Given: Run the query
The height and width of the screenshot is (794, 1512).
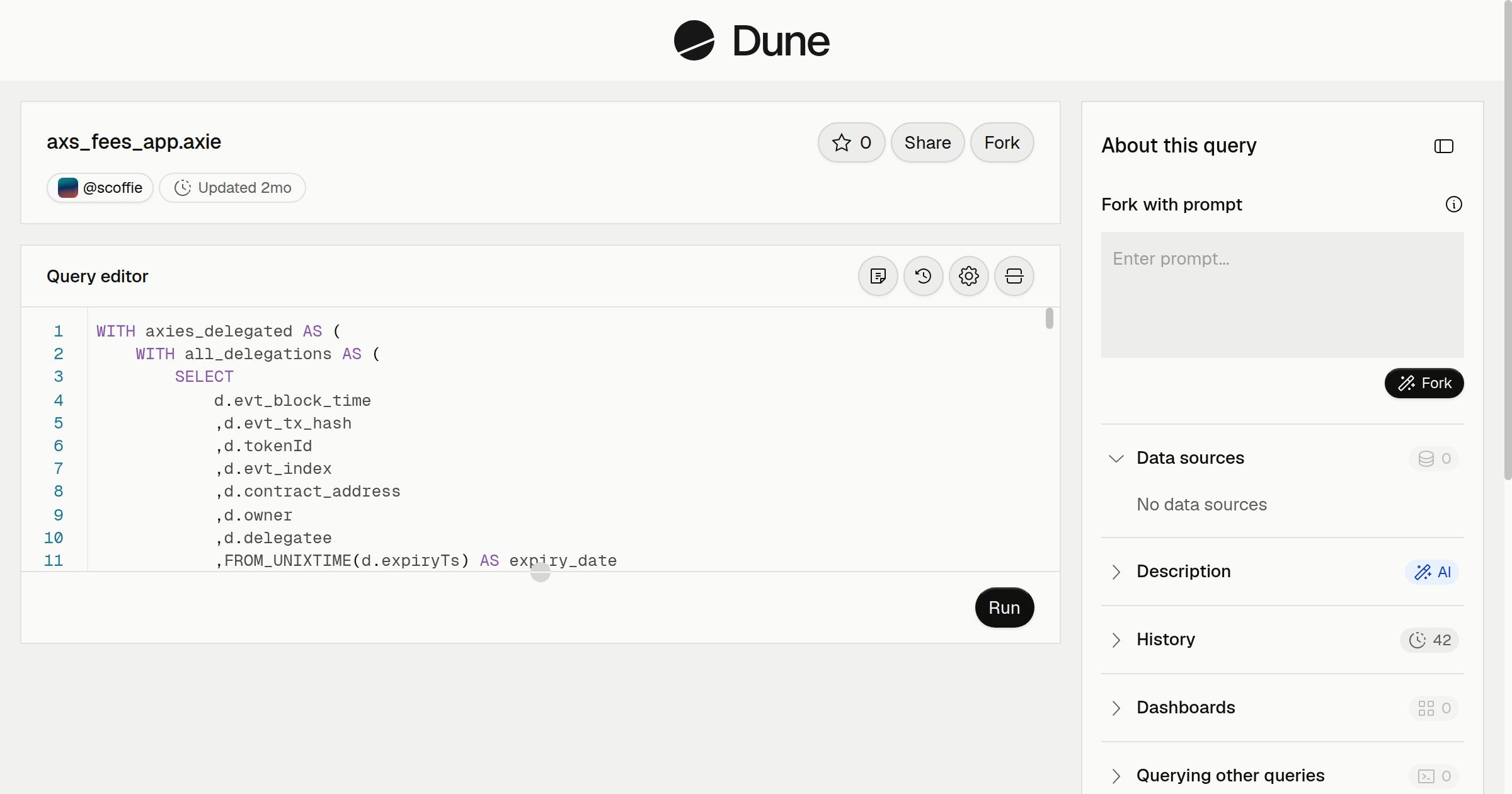Looking at the screenshot, I should pyautogui.click(x=1004, y=607).
